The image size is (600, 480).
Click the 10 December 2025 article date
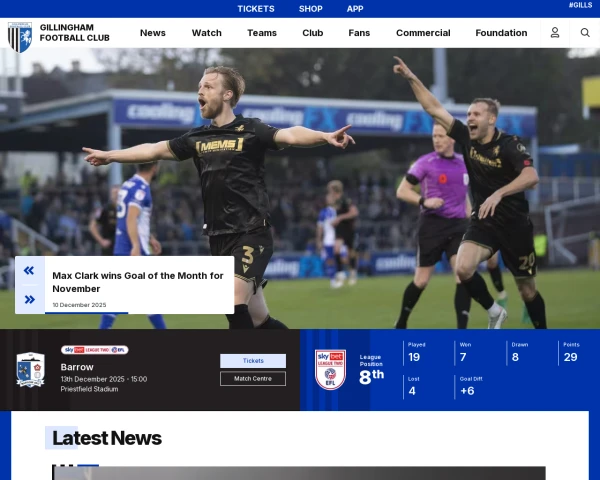coord(79,305)
